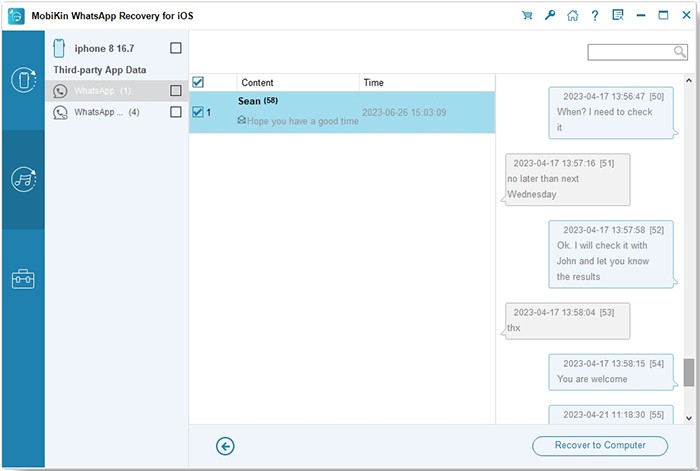Click the envelope icon in Sean's message

pos(242,120)
